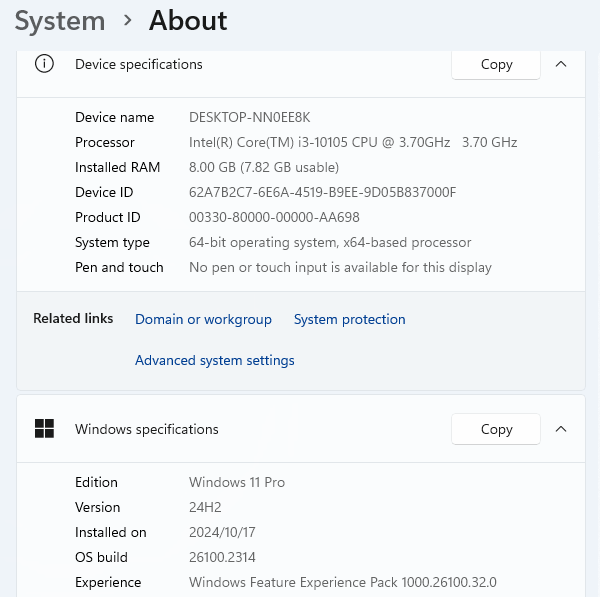
Task: Open Domain or workgroup link
Action: tap(204, 319)
